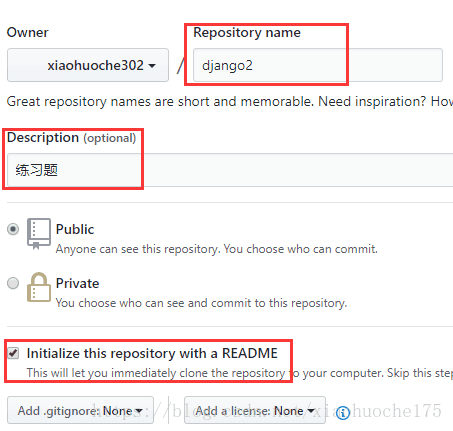The height and width of the screenshot is (431, 453).
Task: Click the "Private" label text
Action: pyautogui.click(x=78, y=283)
